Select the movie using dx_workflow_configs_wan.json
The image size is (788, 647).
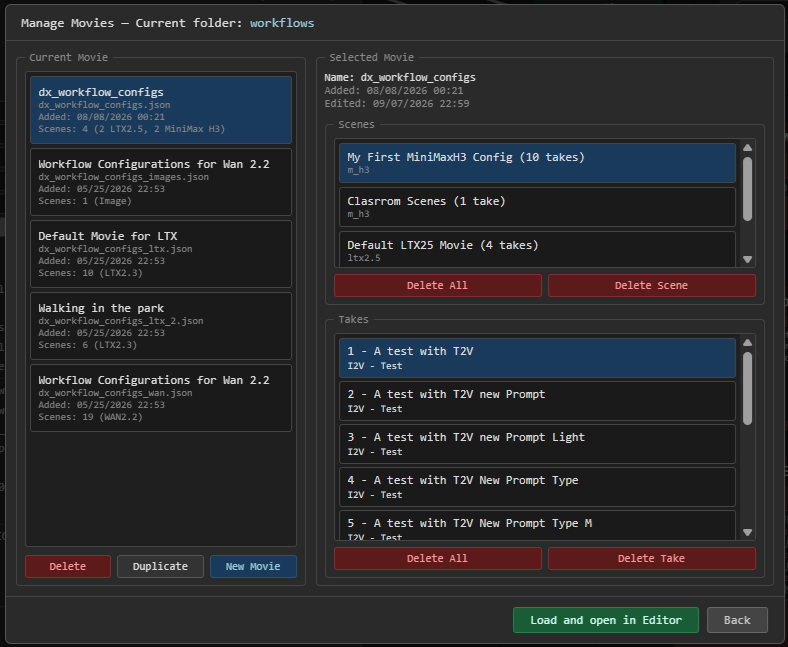[x=161, y=398]
